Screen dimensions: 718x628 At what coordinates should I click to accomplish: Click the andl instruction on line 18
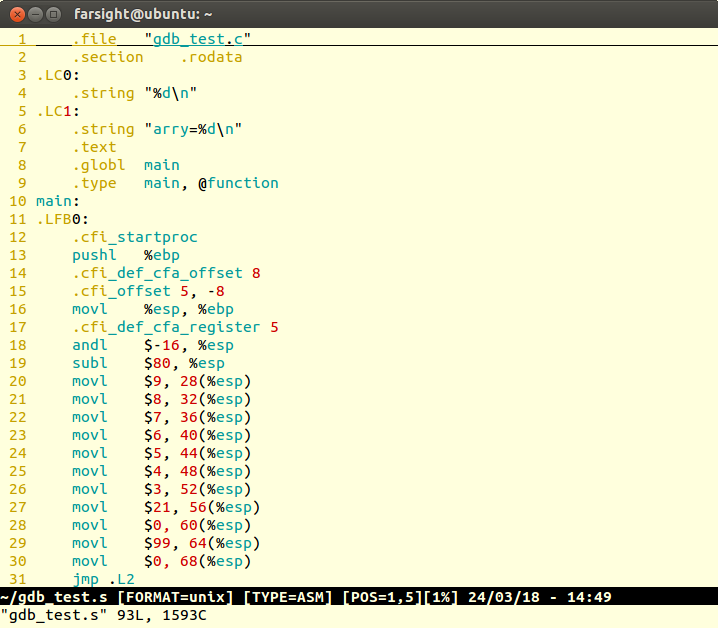coord(90,345)
